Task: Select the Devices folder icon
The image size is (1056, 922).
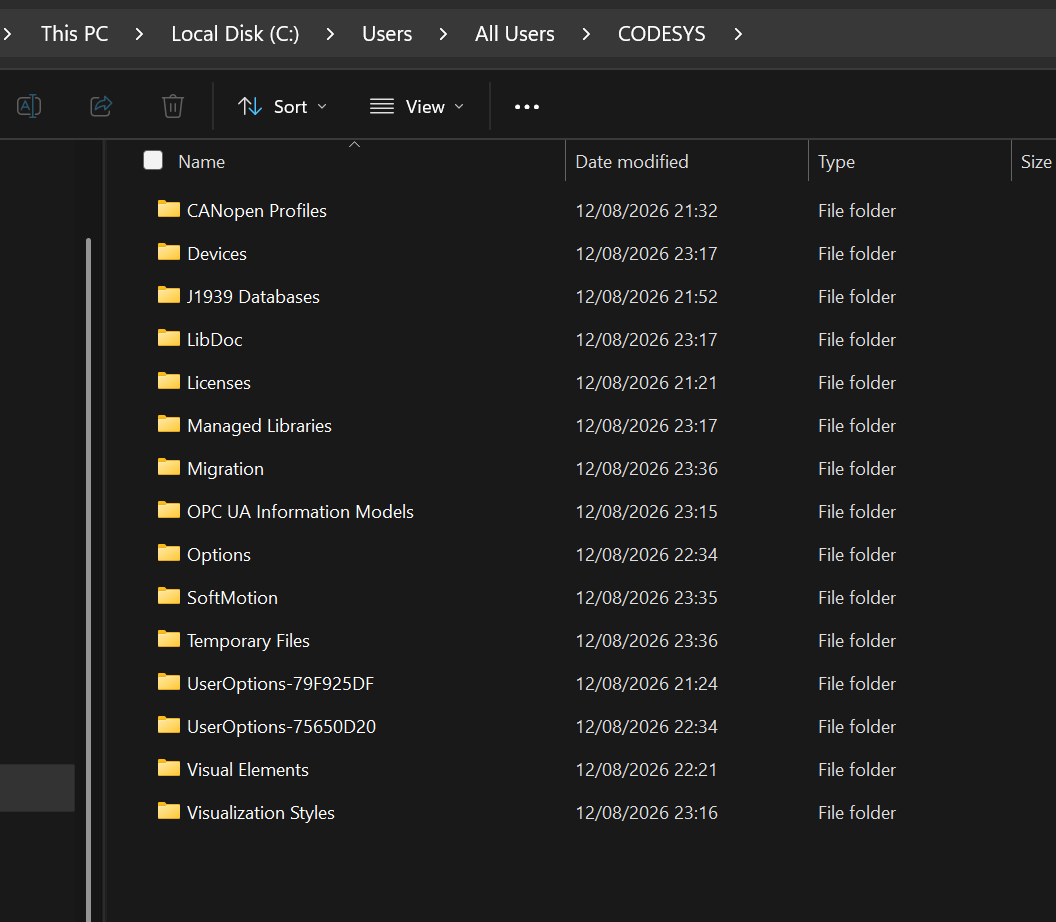Action: click(x=168, y=253)
